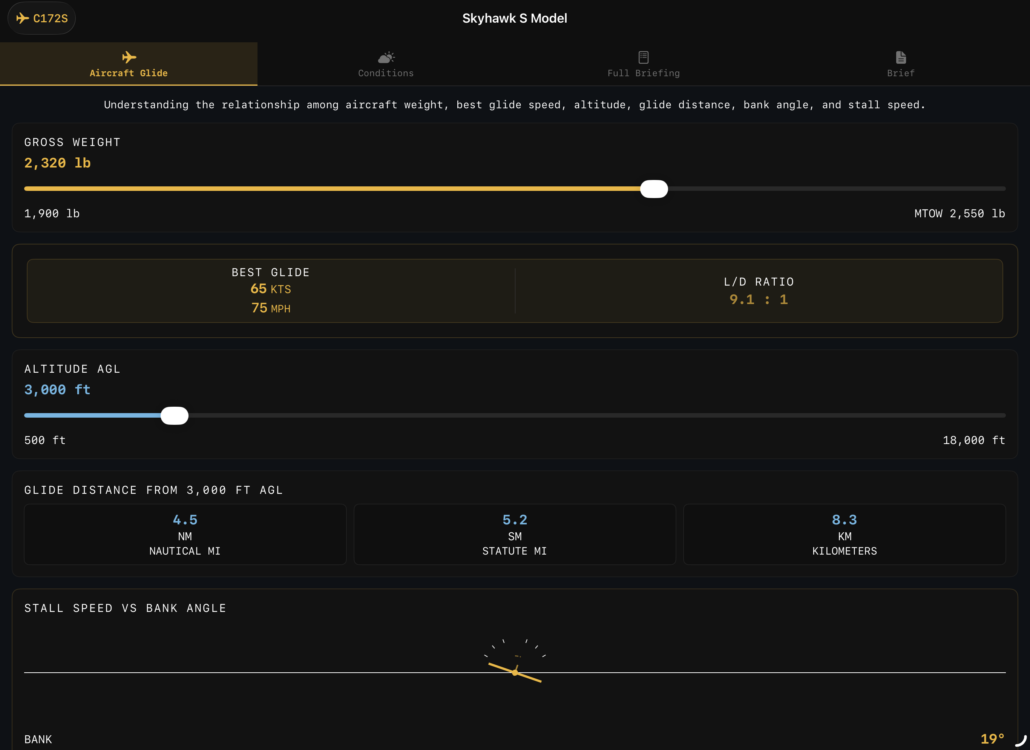Click the 65 KTS best glide value

pyautogui.click(x=271, y=289)
